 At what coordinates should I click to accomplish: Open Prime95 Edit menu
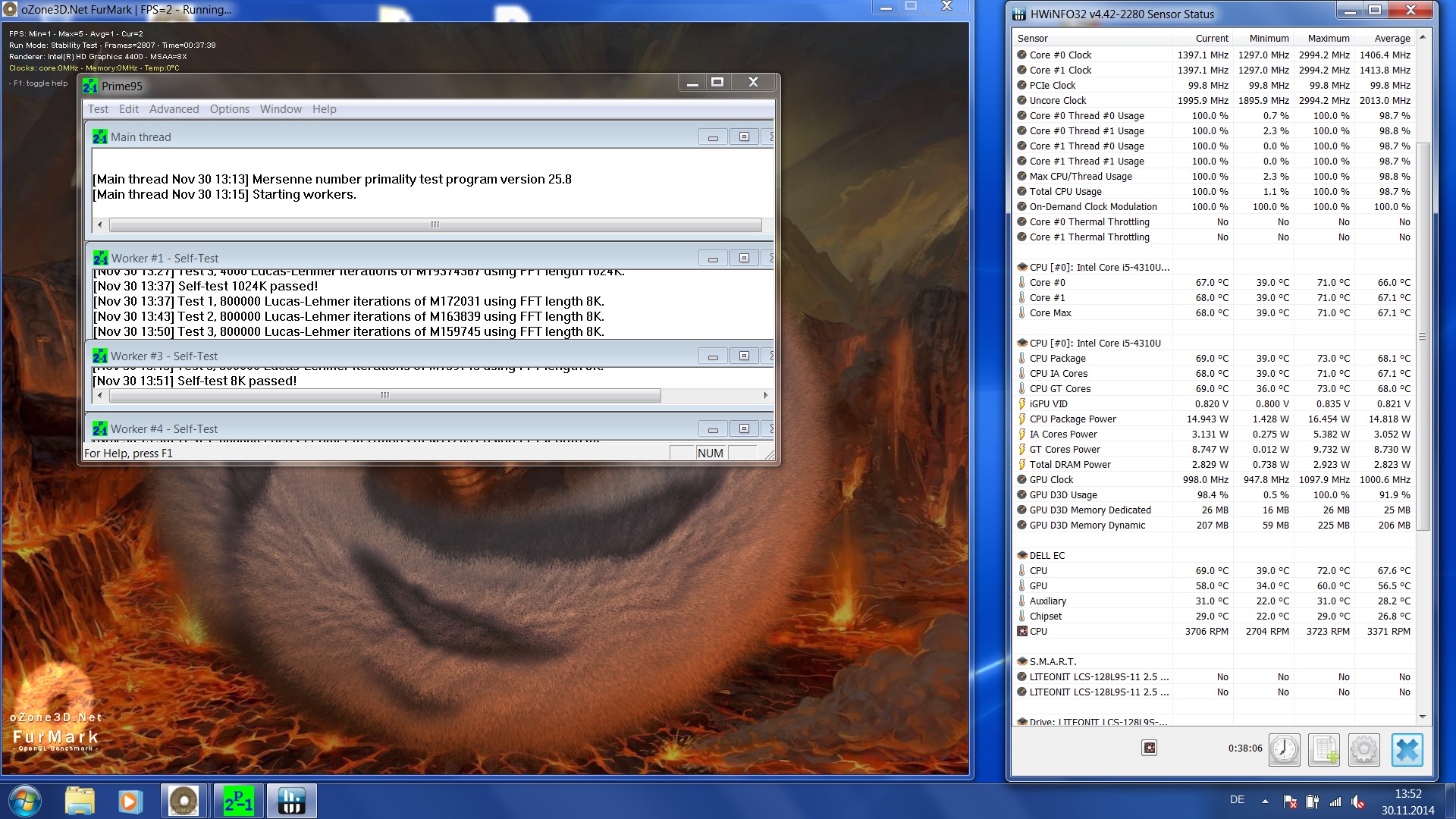click(x=129, y=109)
